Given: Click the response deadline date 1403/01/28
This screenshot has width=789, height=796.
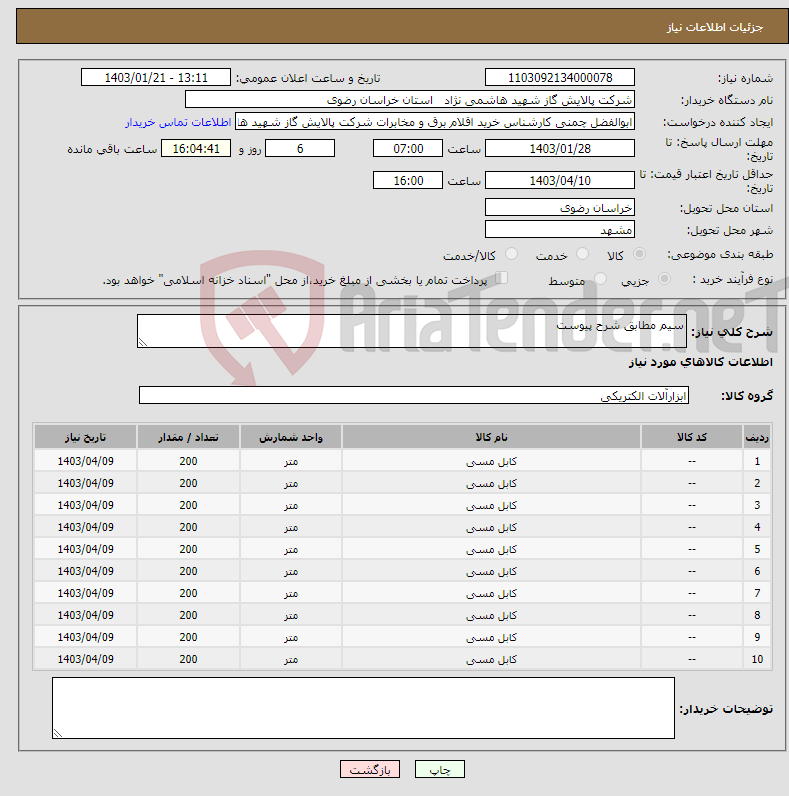Looking at the screenshot, I should (x=560, y=148).
